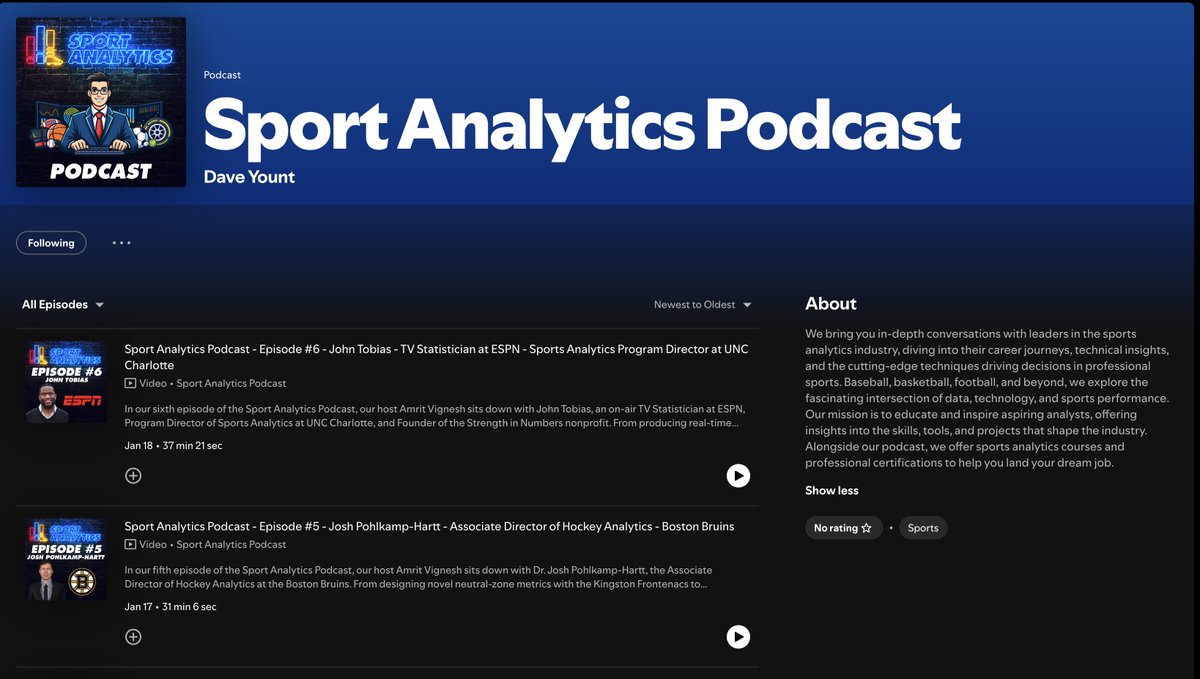The image size is (1200, 679).
Task: Click the Sport Analytics Podcast main title
Action: (582, 125)
